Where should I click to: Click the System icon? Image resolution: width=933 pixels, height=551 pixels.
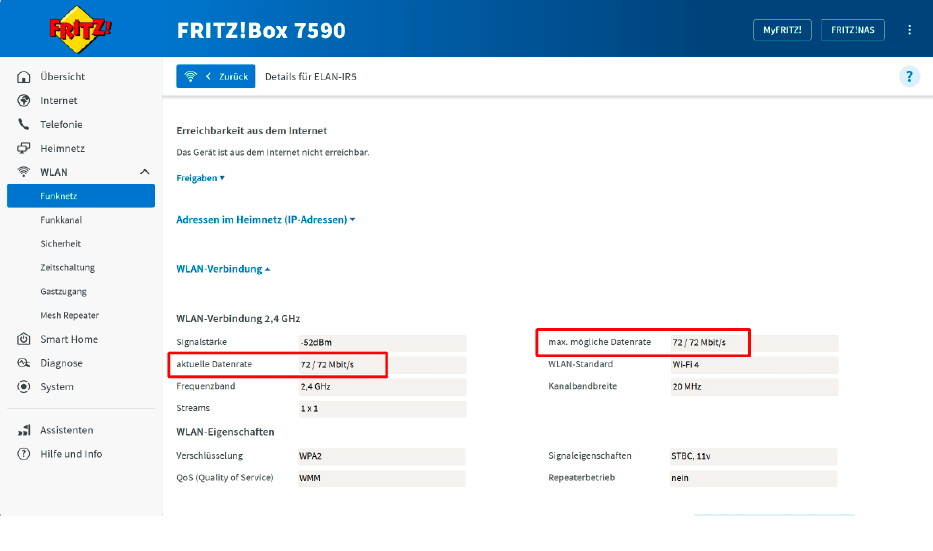[x=24, y=387]
